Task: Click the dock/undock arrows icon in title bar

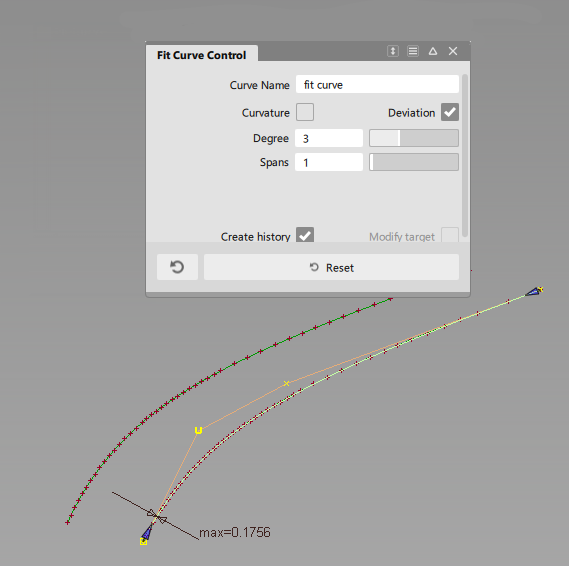Action: (x=393, y=51)
